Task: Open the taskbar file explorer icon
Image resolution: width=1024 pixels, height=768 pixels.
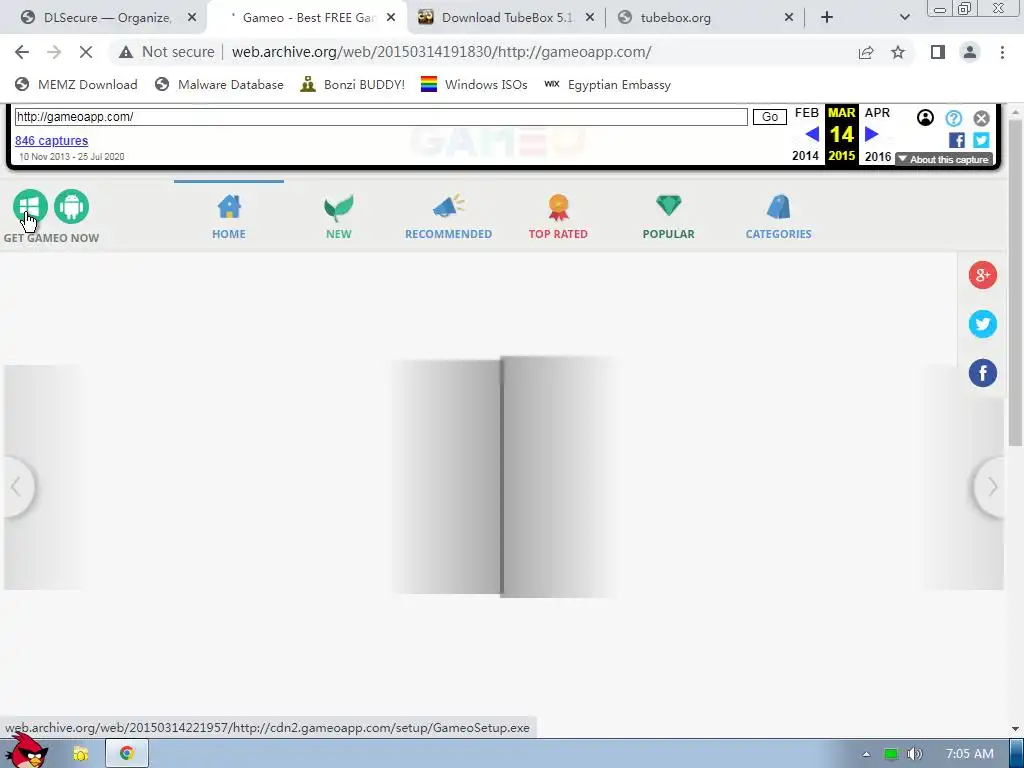Action: tap(80, 754)
